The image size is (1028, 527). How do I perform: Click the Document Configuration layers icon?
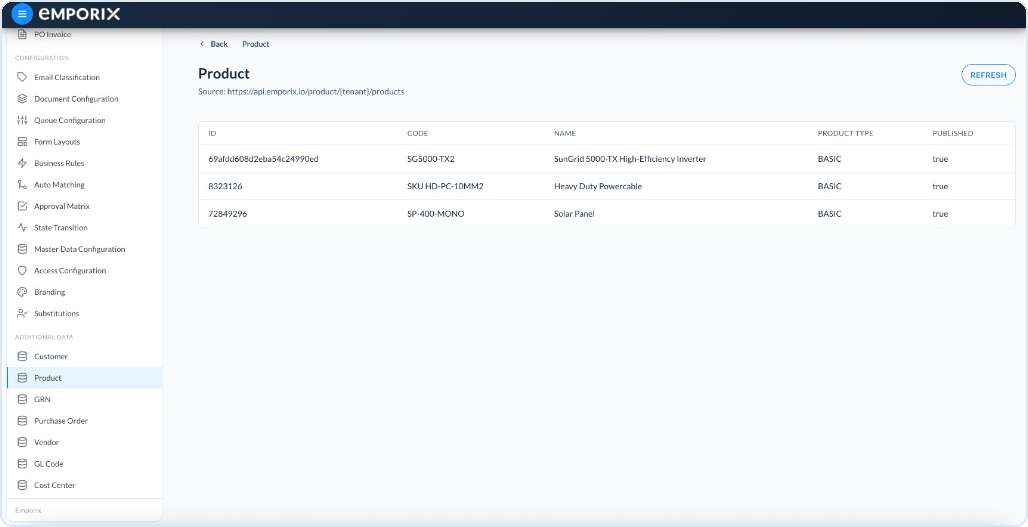pos(22,99)
